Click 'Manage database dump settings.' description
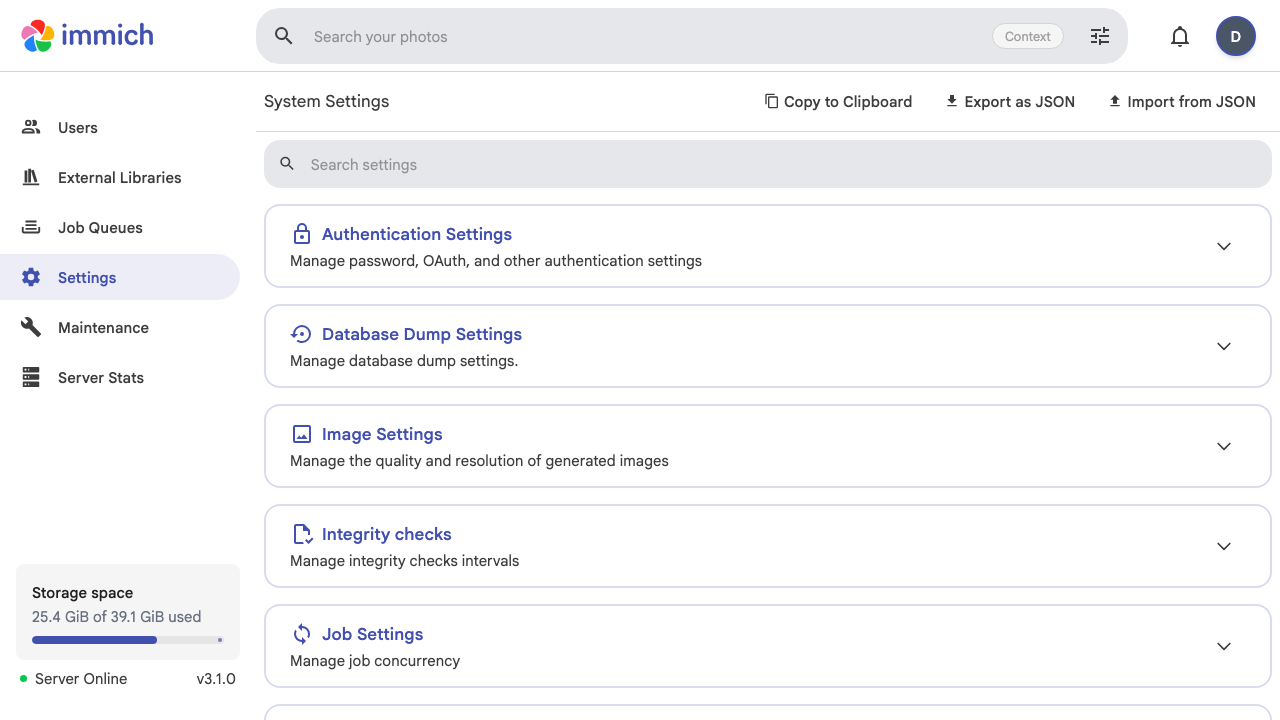1280x720 pixels. click(x=404, y=361)
